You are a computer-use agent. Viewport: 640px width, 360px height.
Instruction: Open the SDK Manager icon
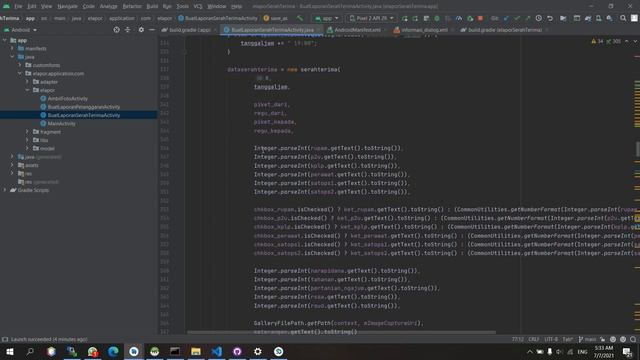point(609,18)
